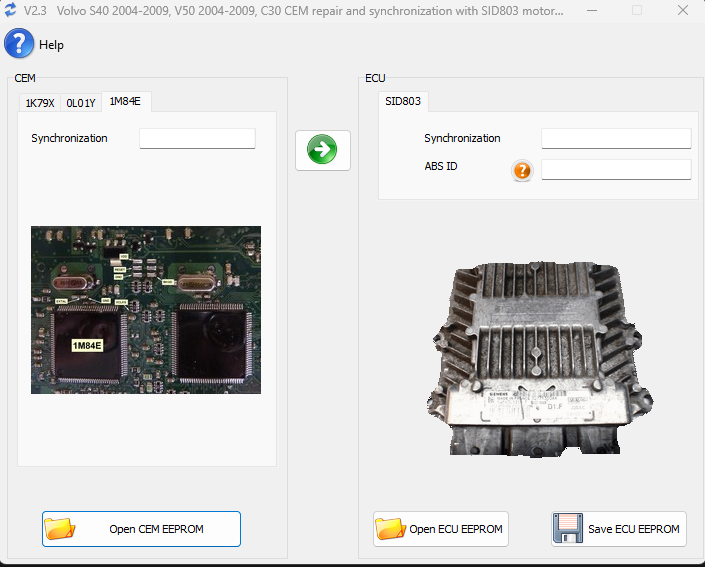This screenshot has width=705, height=567.
Task: Select the SID803 tab
Action: click(403, 101)
